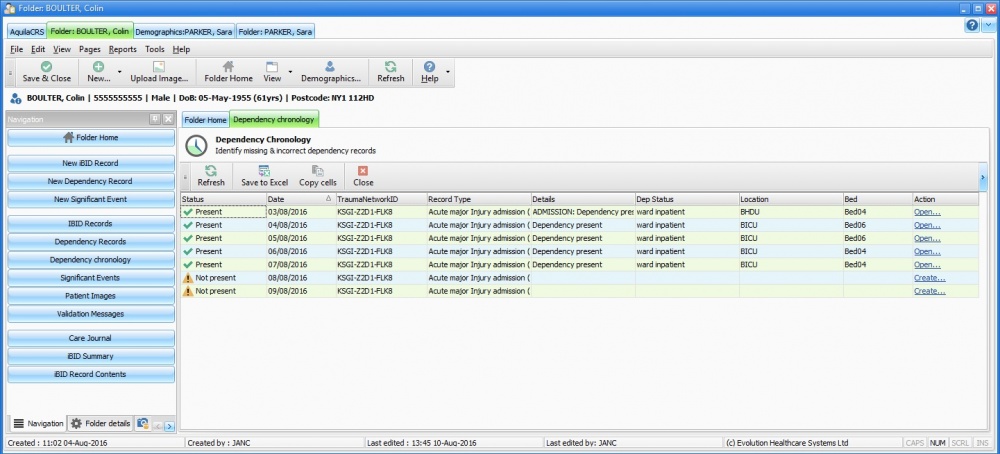Switch to the Folder details tab

pyautogui.click(x=100, y=423)
